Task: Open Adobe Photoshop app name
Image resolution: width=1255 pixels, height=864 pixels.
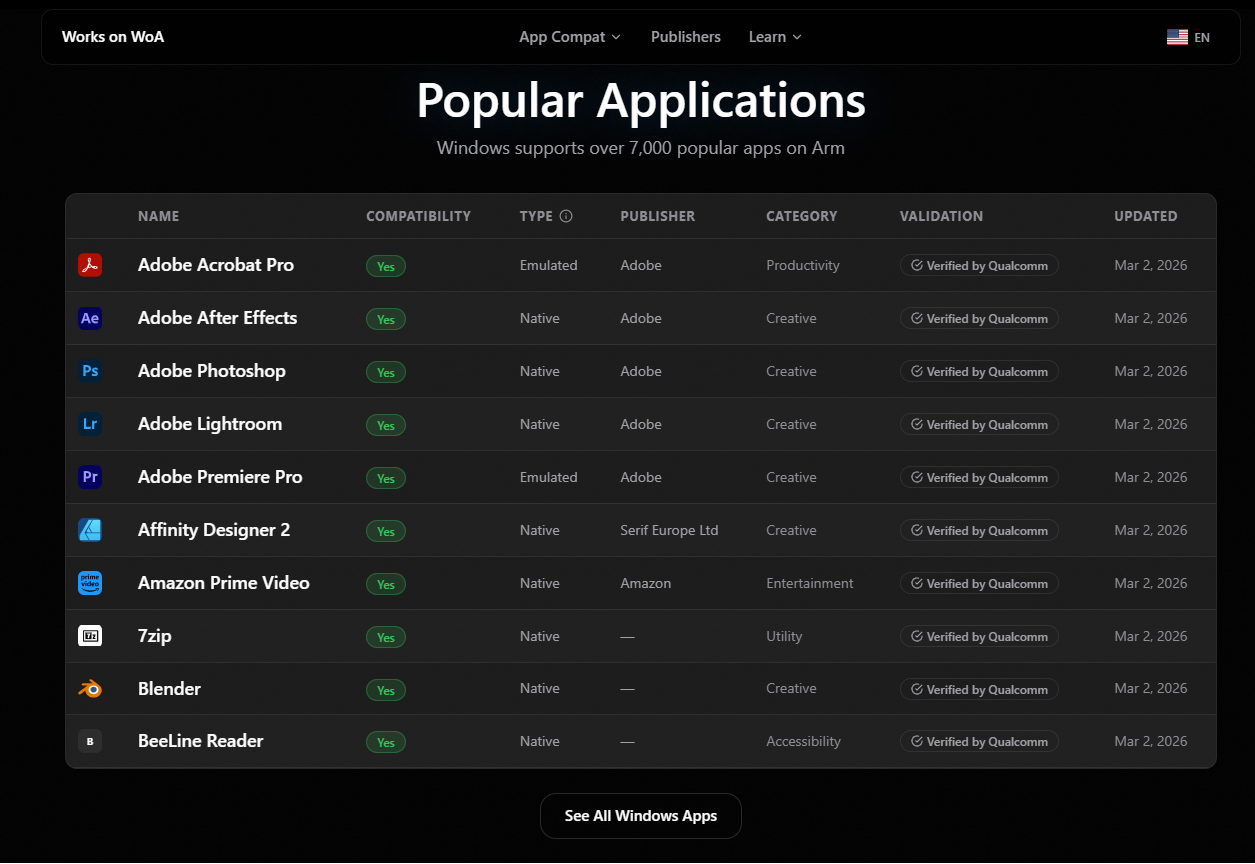Action: 212,371
